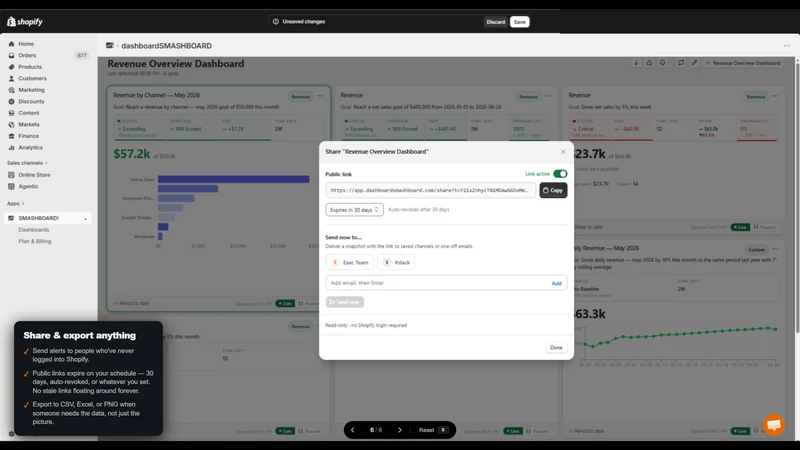Toggle the Link active switch
This screenshot has height=450, width=800.
click(x=560, y=173)
